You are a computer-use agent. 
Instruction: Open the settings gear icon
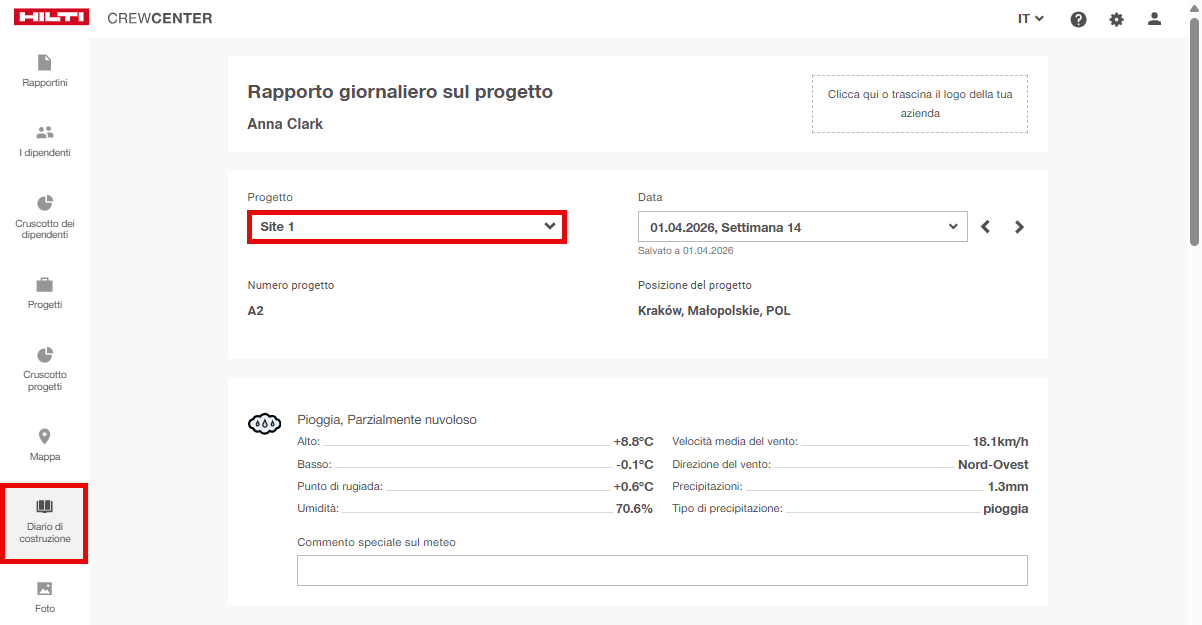point(1116,19)
